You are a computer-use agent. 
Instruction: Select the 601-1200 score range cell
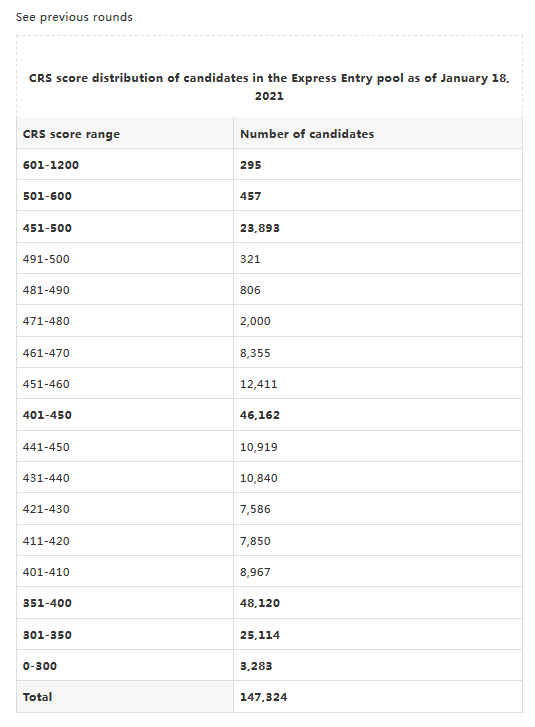(x=125, y=165)
